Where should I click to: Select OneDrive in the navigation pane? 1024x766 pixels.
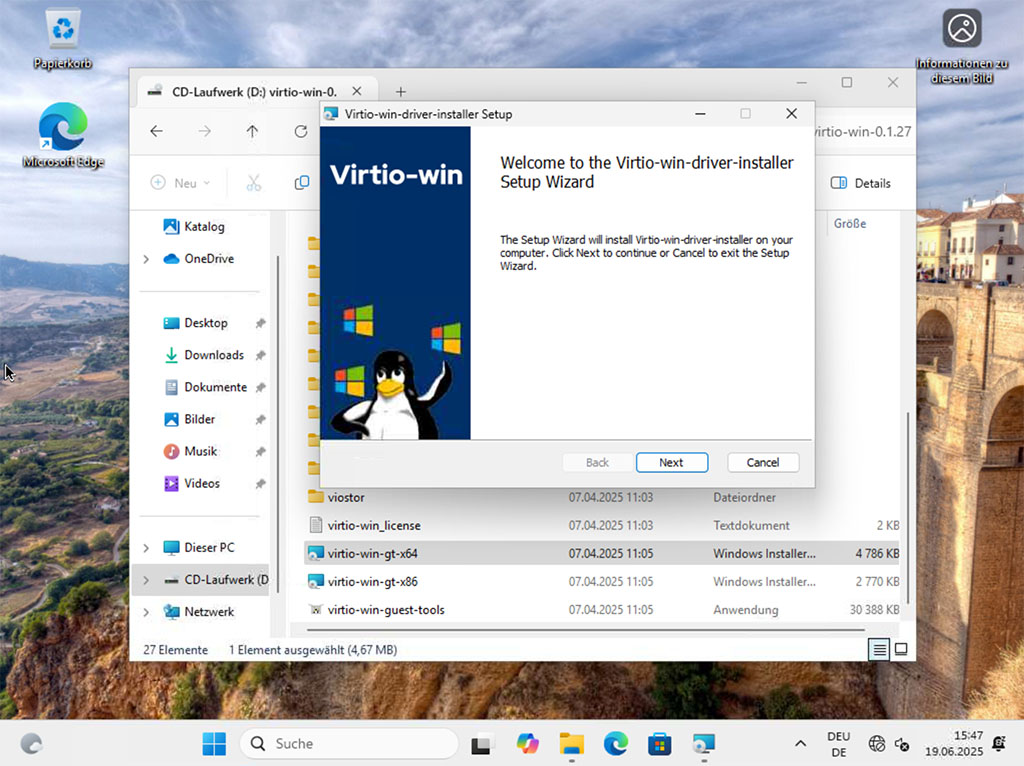click(x=208, y=259)
